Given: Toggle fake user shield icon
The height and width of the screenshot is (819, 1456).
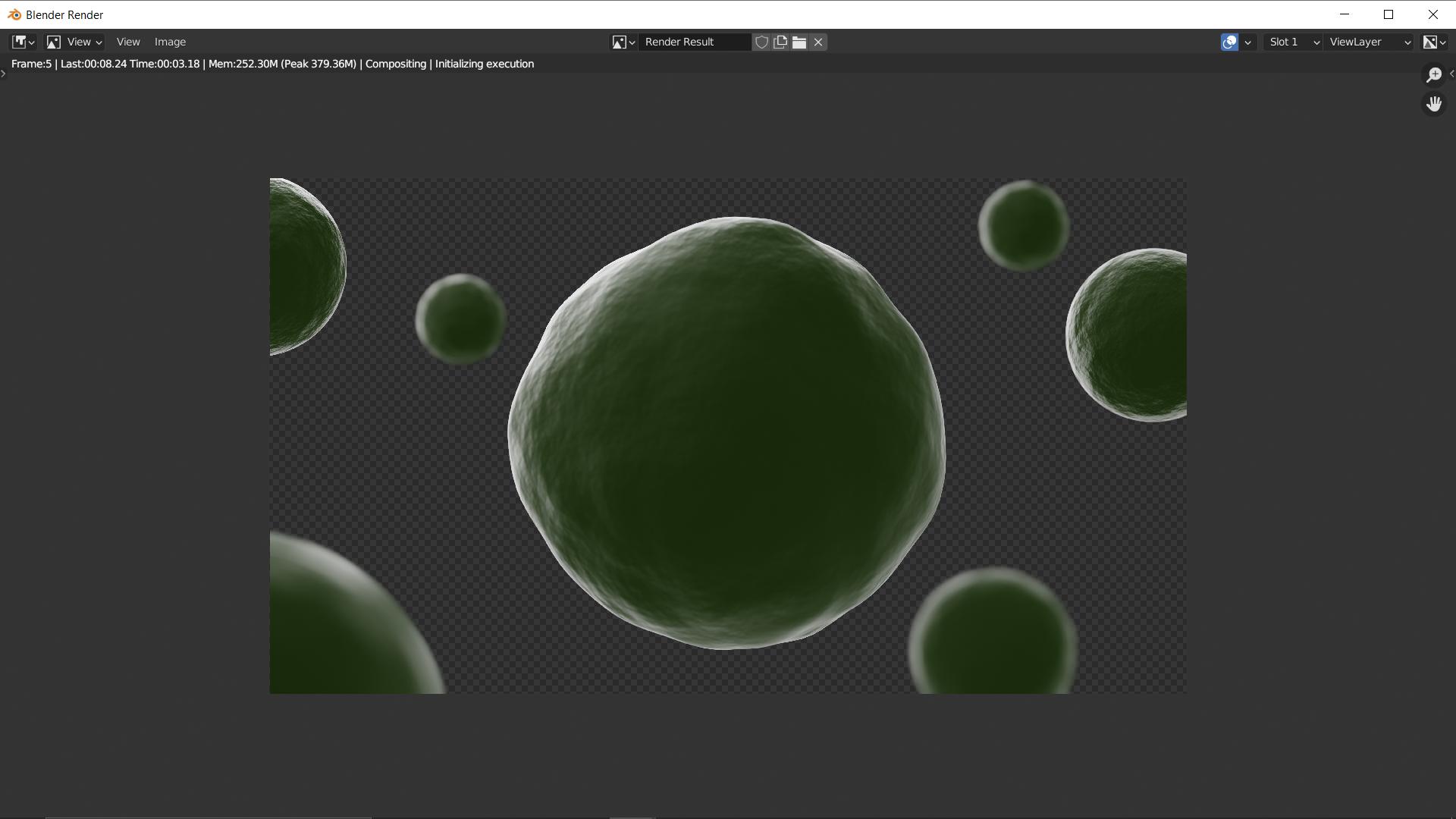Looking at the screenshot, I should (761, 42).
